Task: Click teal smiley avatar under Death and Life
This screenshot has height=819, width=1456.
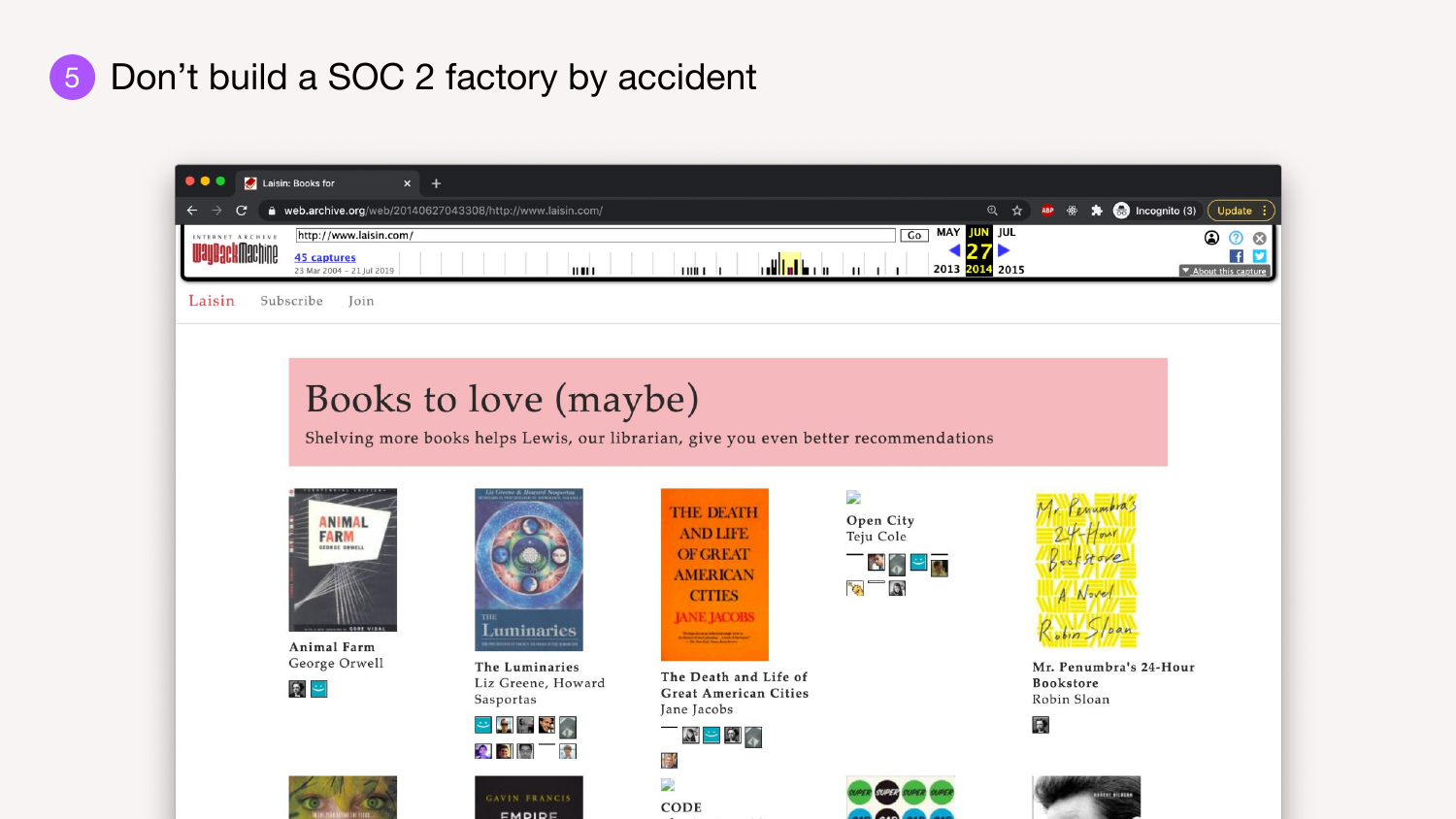Action: coord(711,736)
